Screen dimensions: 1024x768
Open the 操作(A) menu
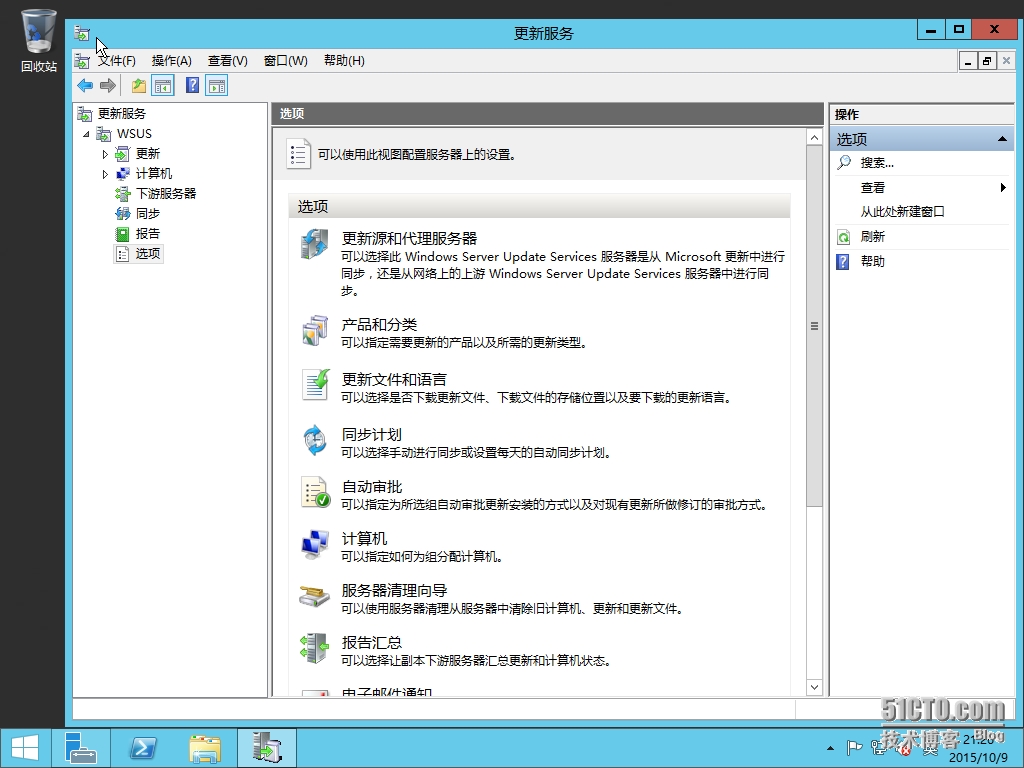(172, 61)
